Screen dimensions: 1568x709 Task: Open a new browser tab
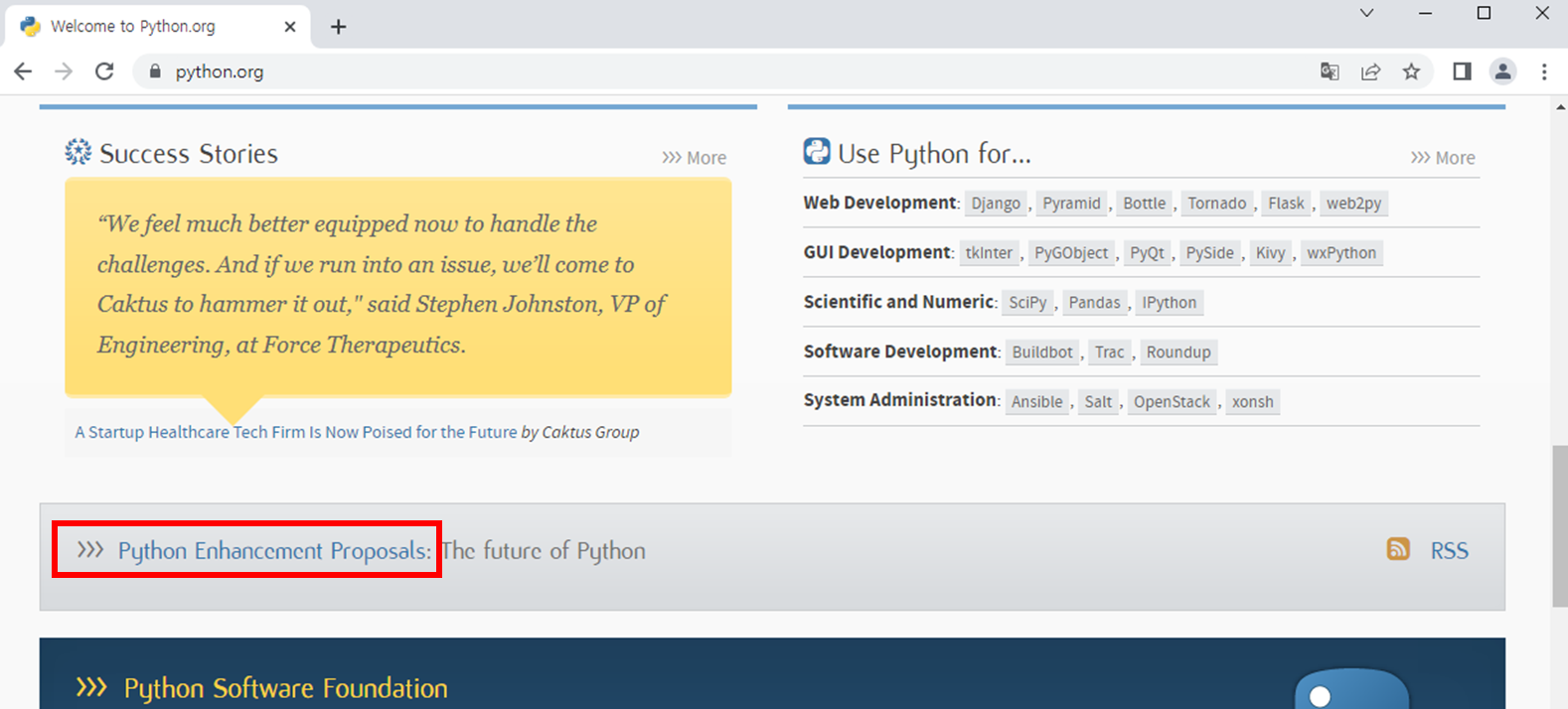339,27
